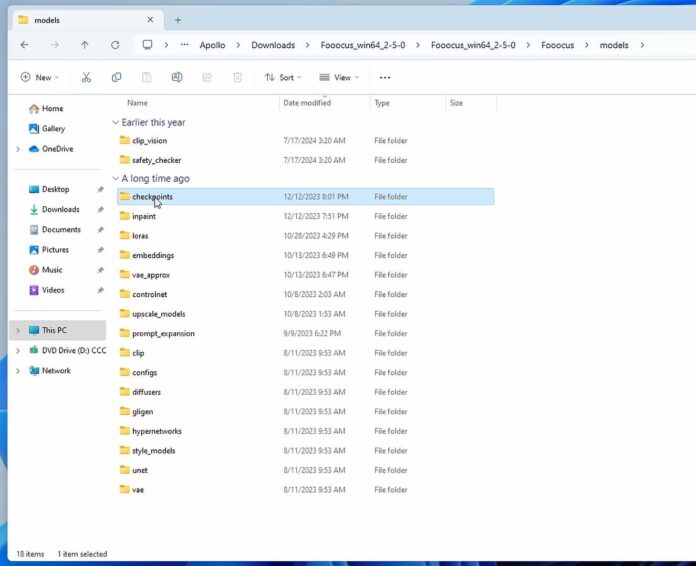Navigate to Fooocus breadcrumb segment
Screen dimensions: 696x566
558,45
